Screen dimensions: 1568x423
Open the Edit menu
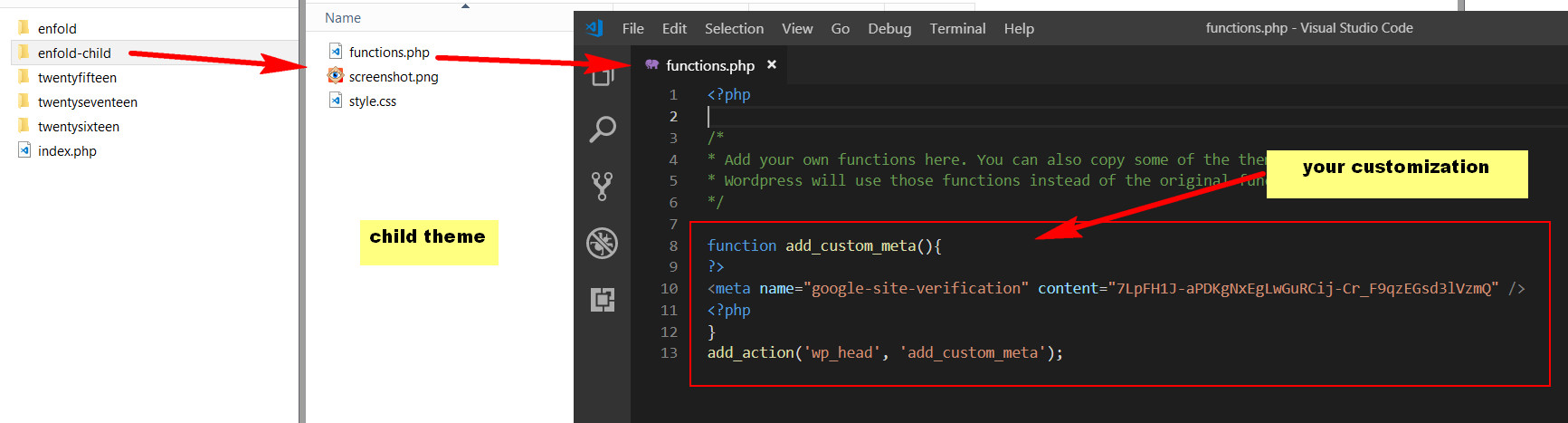click(674, 28)
